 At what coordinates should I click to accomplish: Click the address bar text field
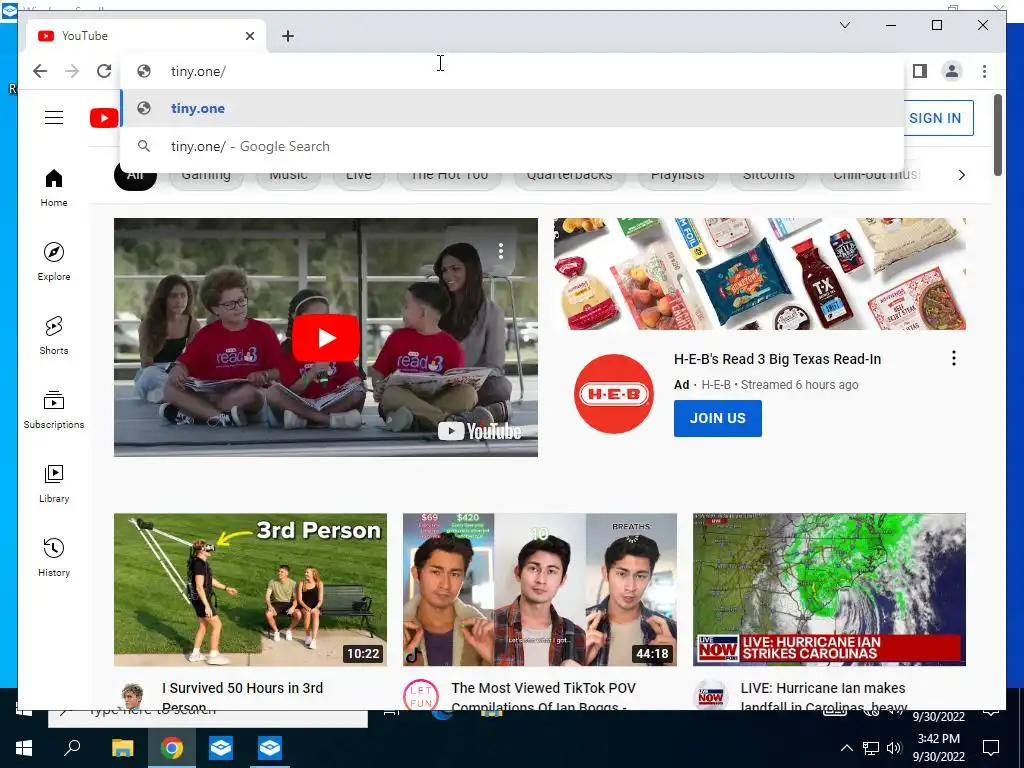512,71
